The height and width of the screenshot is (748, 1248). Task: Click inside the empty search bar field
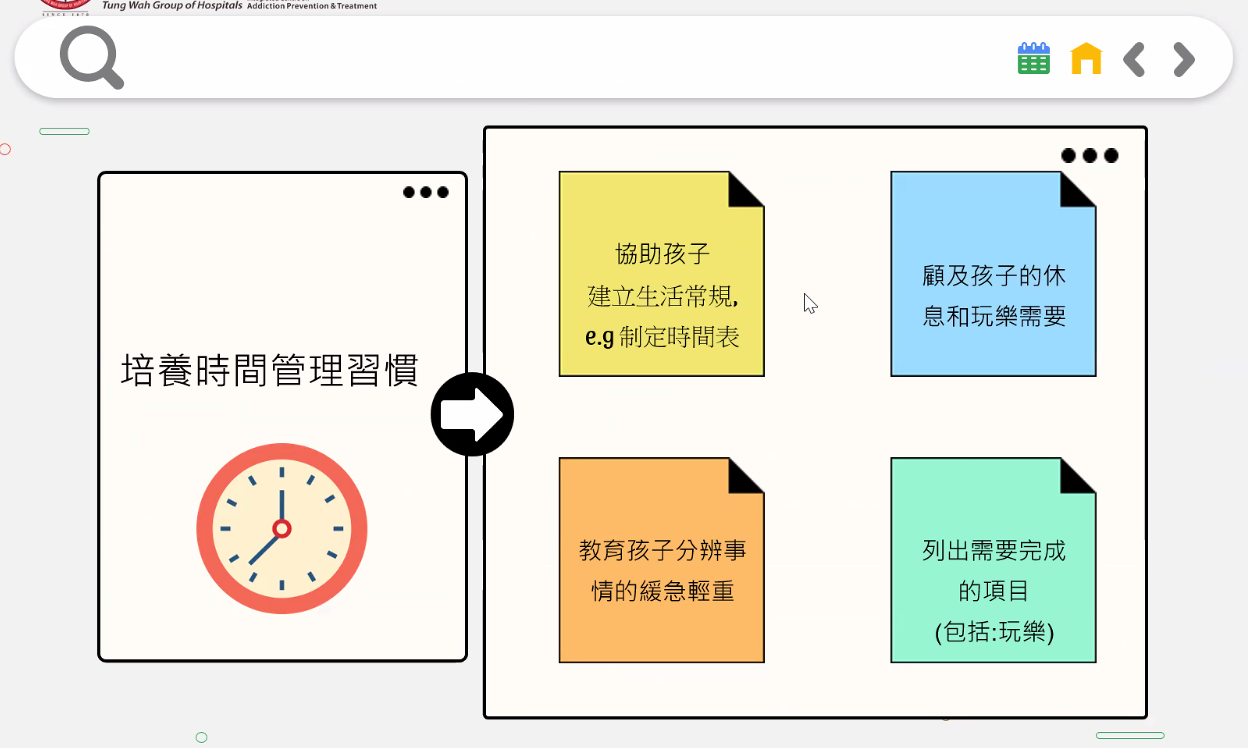pyautogui.click(x=560, y=59)
